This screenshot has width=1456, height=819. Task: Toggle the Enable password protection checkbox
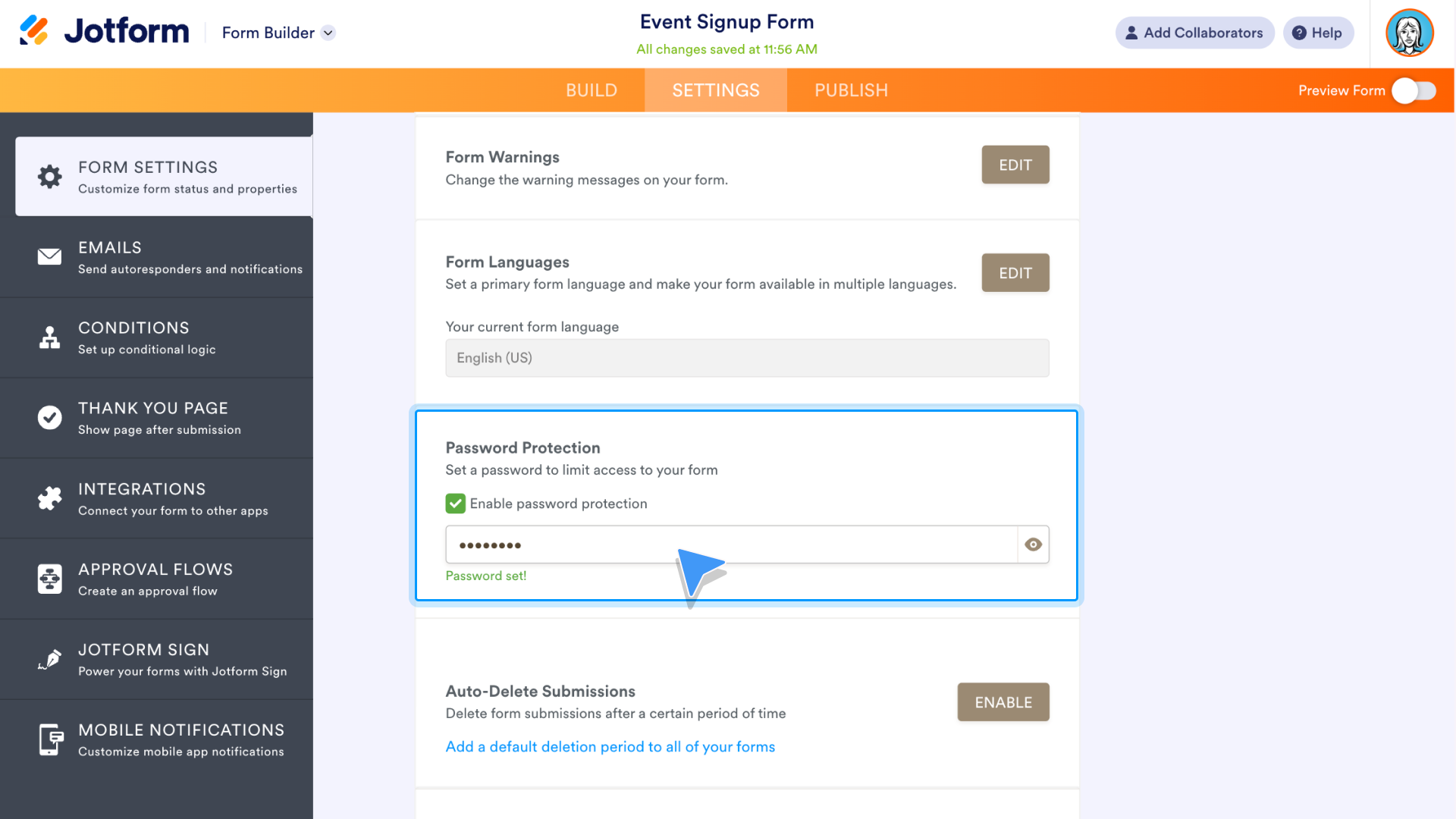pyautogui.click(x=455, y=503)
